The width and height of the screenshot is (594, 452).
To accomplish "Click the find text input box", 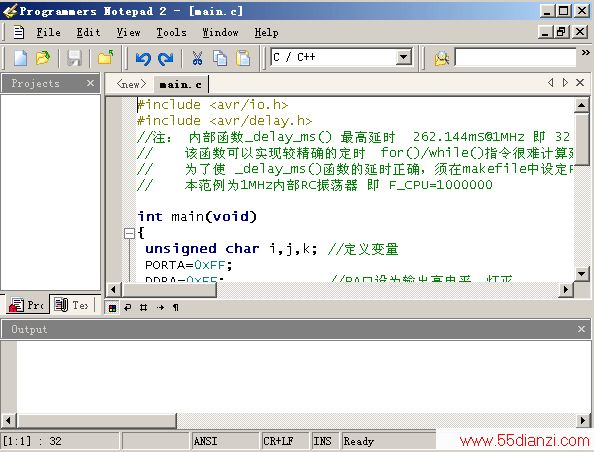I will [515, 58].
